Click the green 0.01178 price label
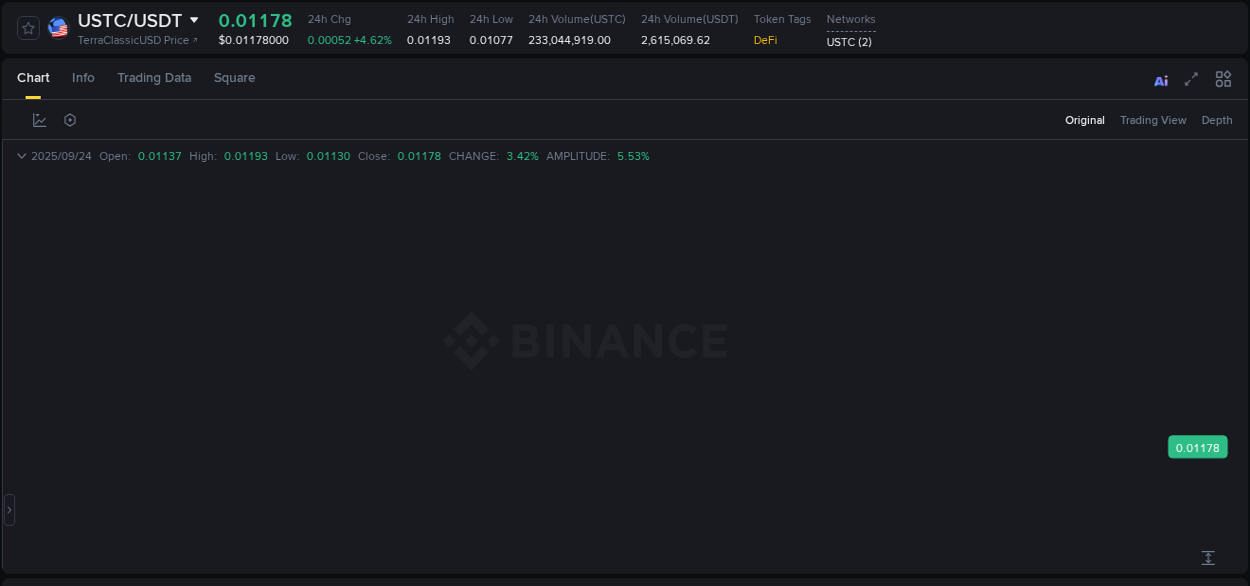The height and width of the screenshot is (586, 1250). click(1197, 447)
